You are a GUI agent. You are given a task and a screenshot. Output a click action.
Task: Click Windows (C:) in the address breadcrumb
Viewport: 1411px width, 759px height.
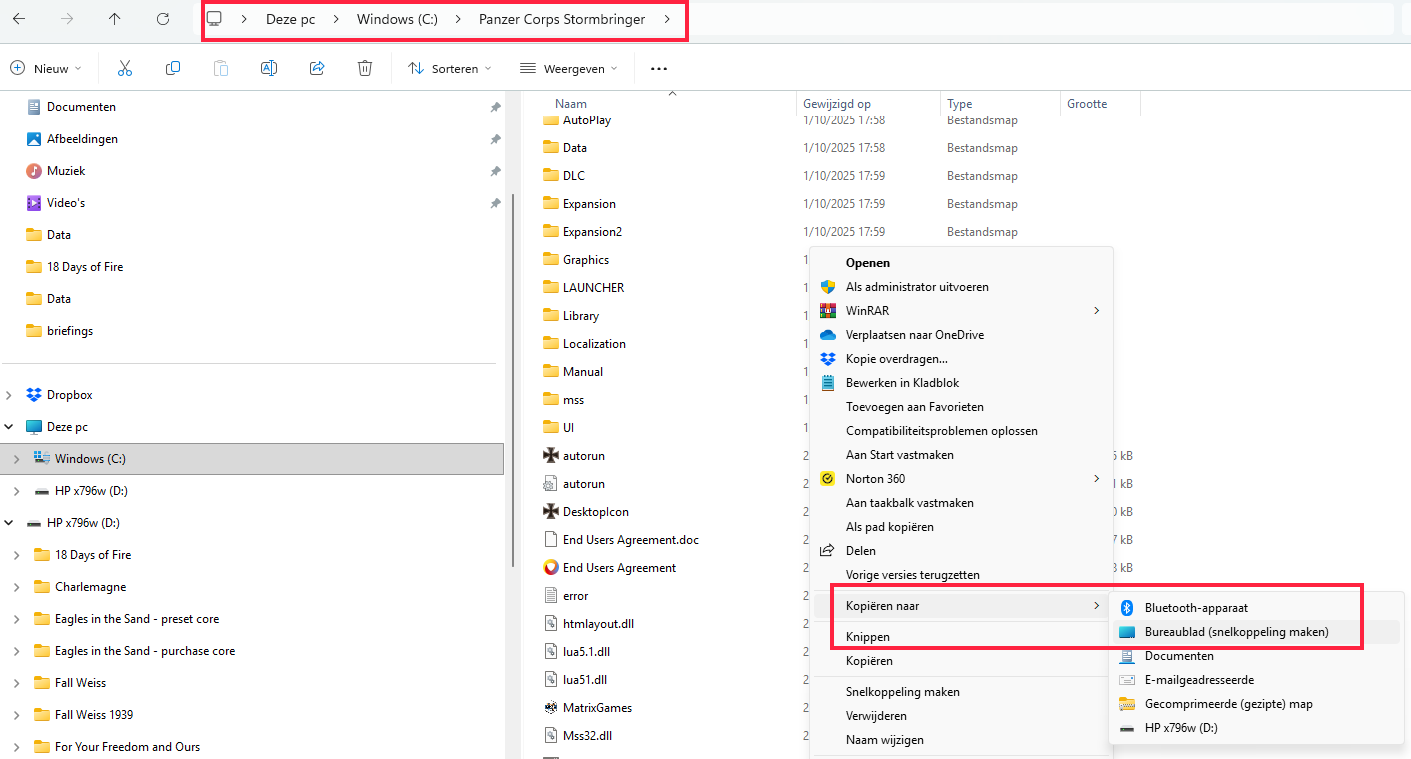point(397,19)
